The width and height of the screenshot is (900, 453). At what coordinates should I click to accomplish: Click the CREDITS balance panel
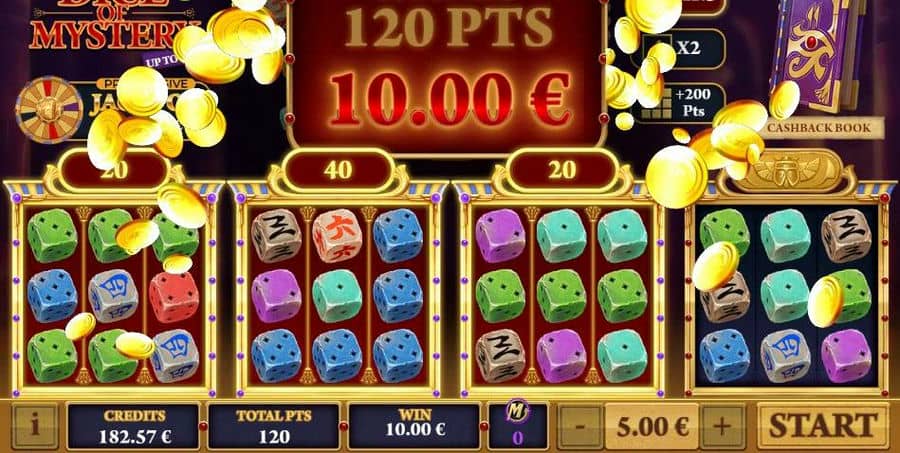coord(134,426)
